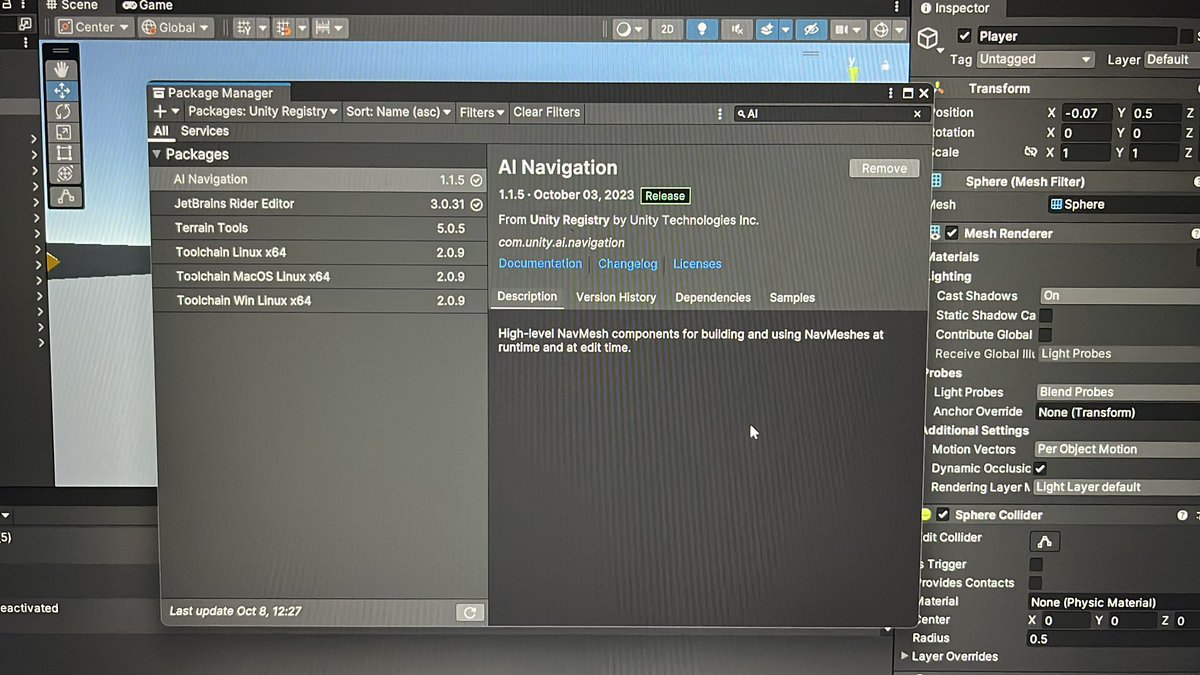The image size is (1200, 675).
Task: Open Scene camera settings icon
Action: pyautogui.click(x=842, y=29)
